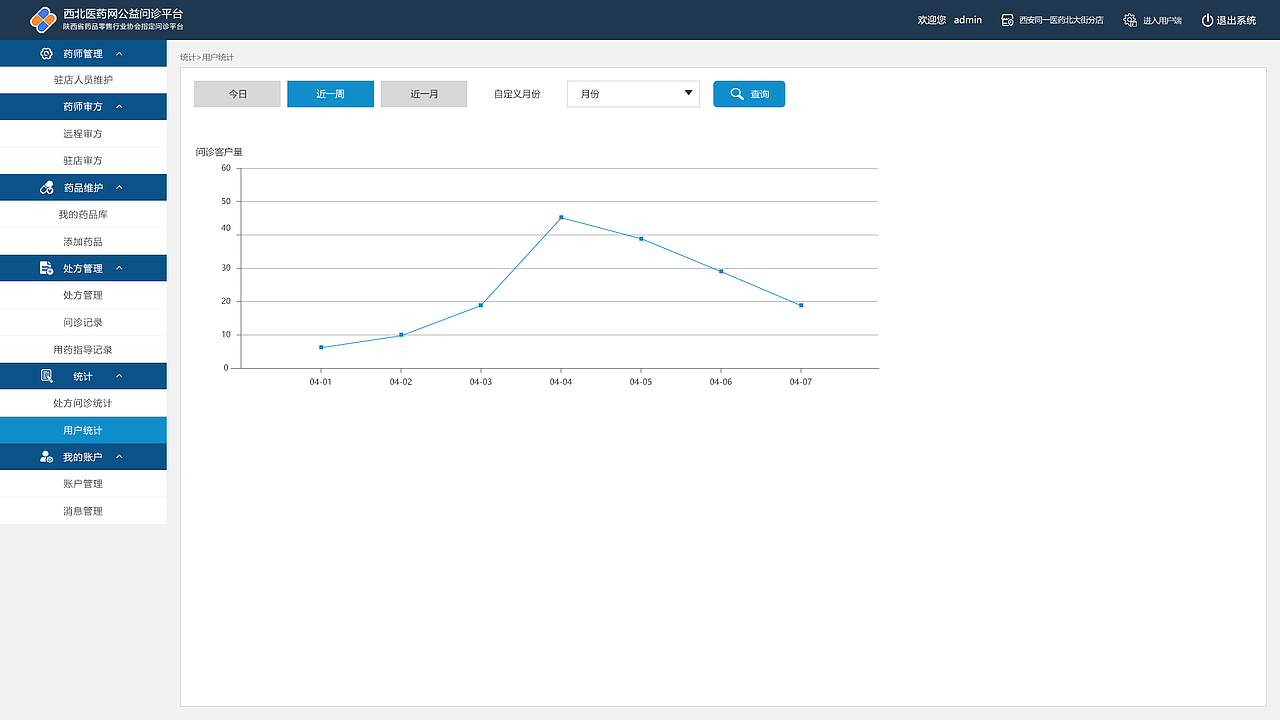Click the 统计>用户统计 breadcrumb
This screenshot has height=720, width=1280.
click(207, 58)
